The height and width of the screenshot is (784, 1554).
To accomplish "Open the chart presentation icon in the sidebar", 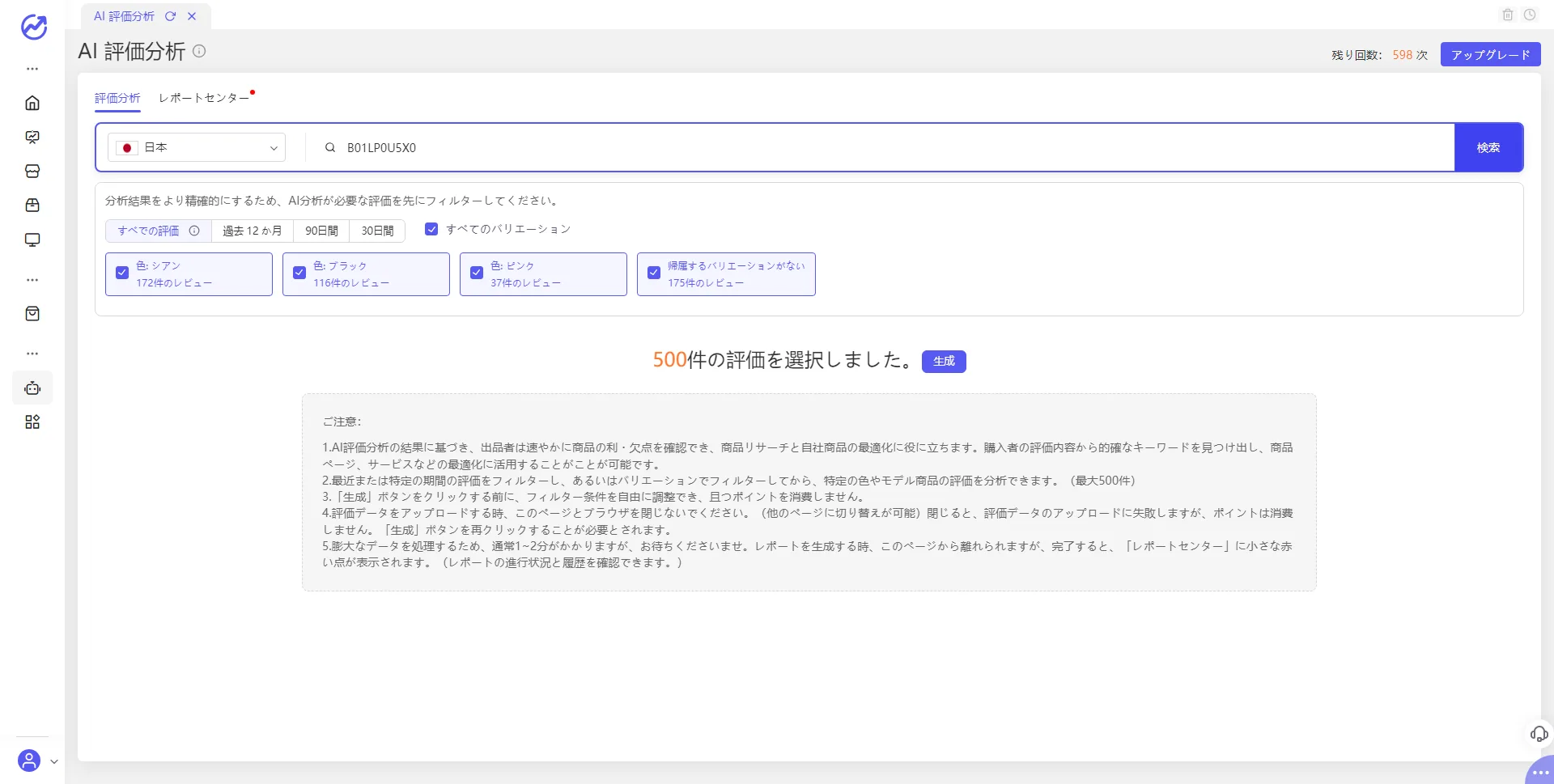I will pos(32,137).
